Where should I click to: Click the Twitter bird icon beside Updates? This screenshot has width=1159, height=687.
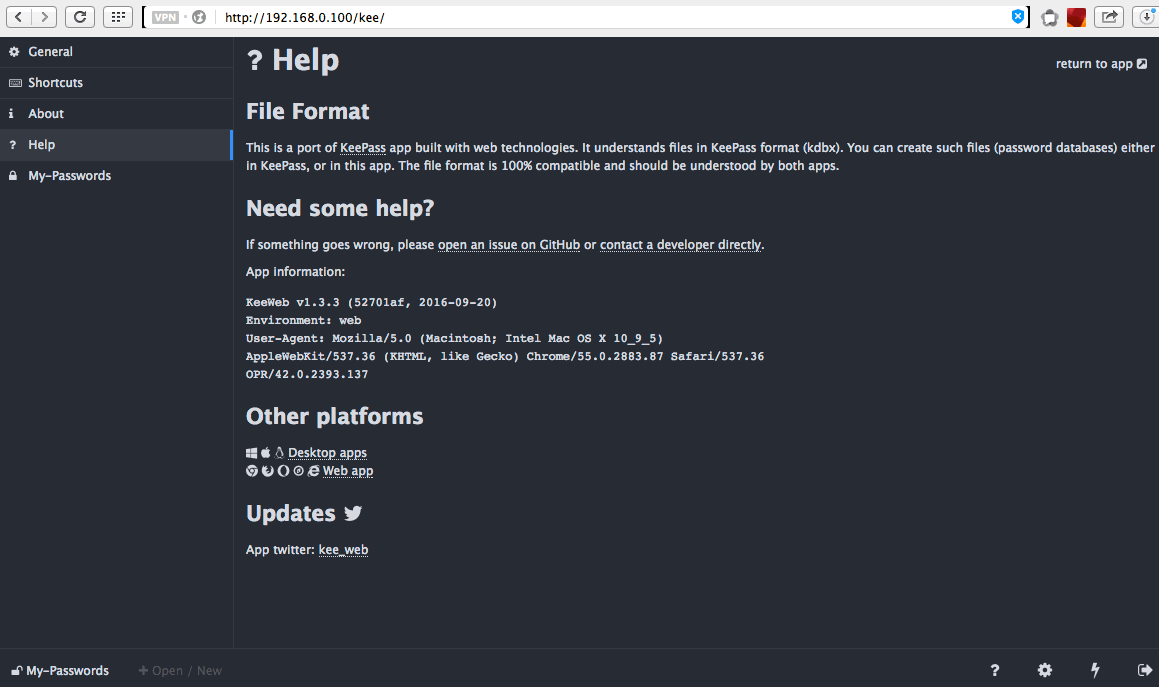coord(353,513)
